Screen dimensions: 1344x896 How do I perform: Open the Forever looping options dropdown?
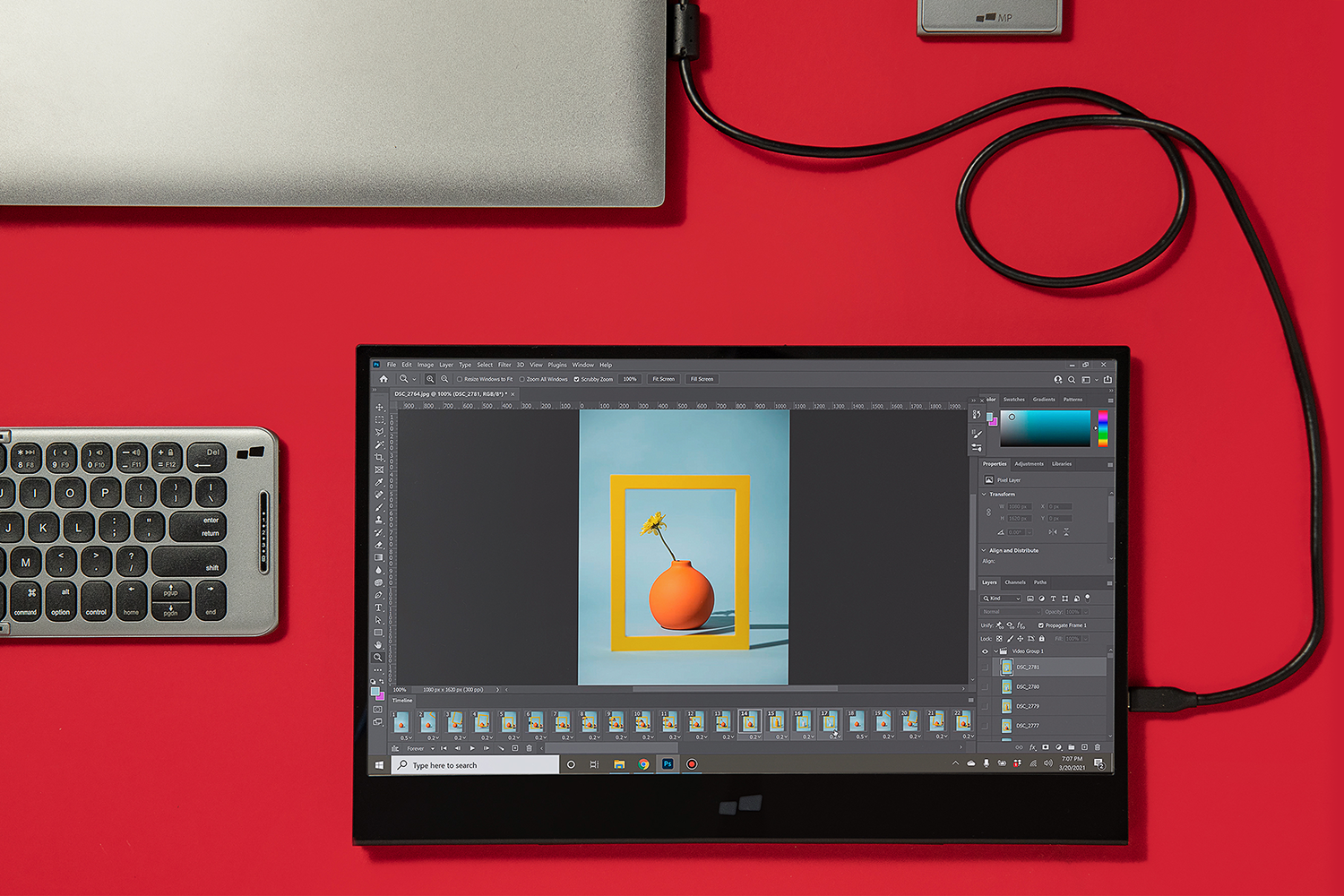pos(419,749)
